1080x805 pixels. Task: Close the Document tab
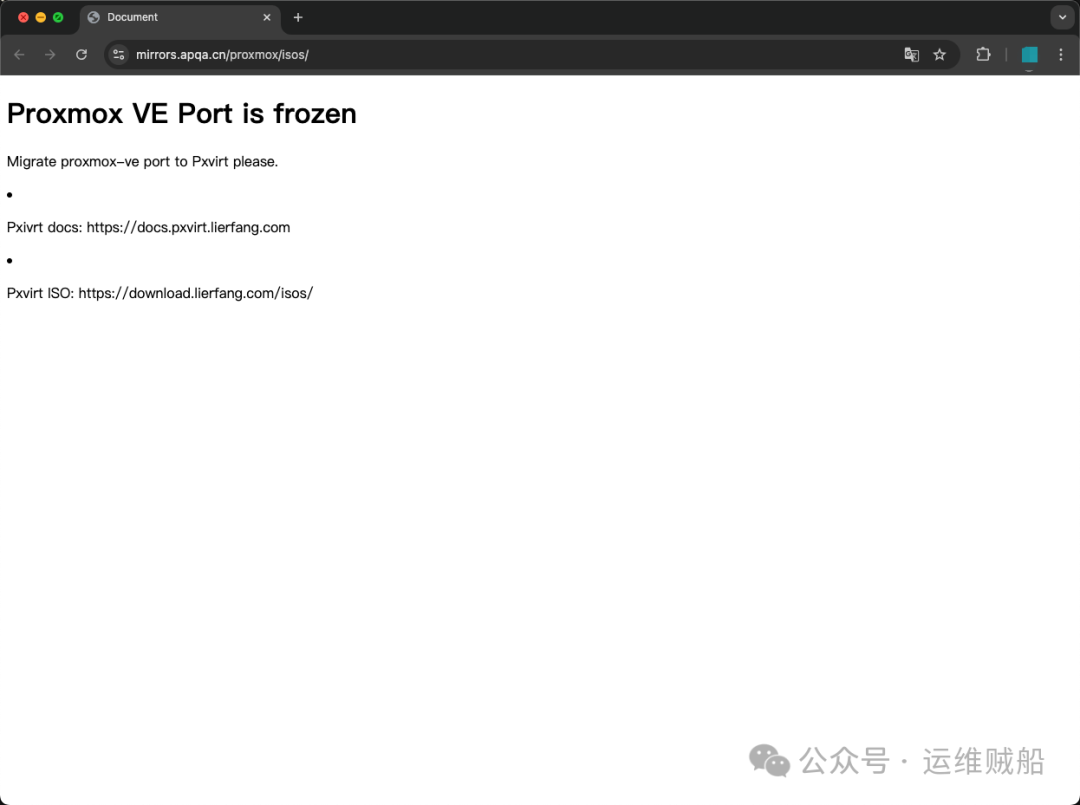[267, 17]
